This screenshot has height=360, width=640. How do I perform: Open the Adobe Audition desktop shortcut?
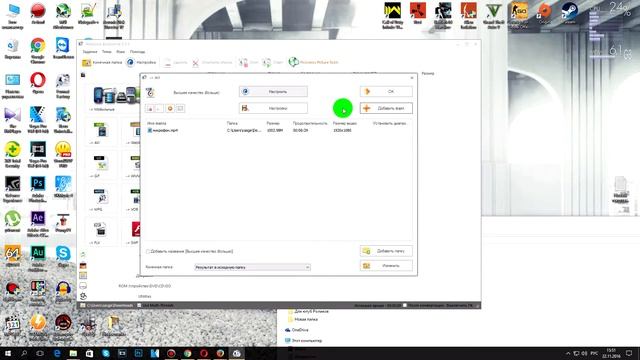pos(38,258)
